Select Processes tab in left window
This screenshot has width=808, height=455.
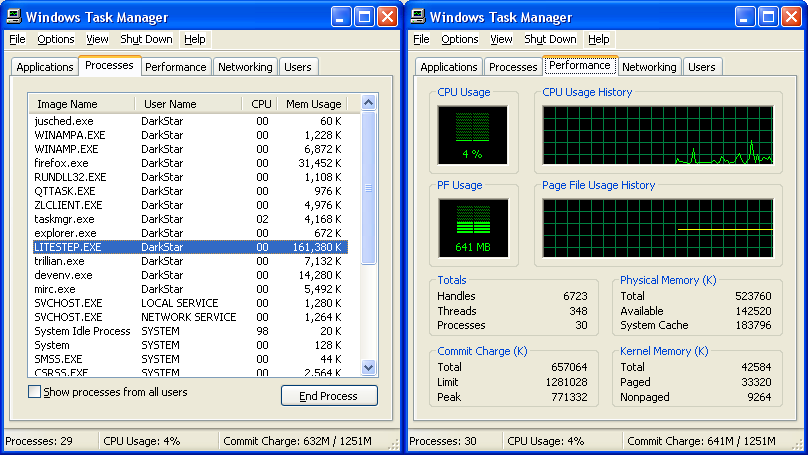[x=109, y=65]
